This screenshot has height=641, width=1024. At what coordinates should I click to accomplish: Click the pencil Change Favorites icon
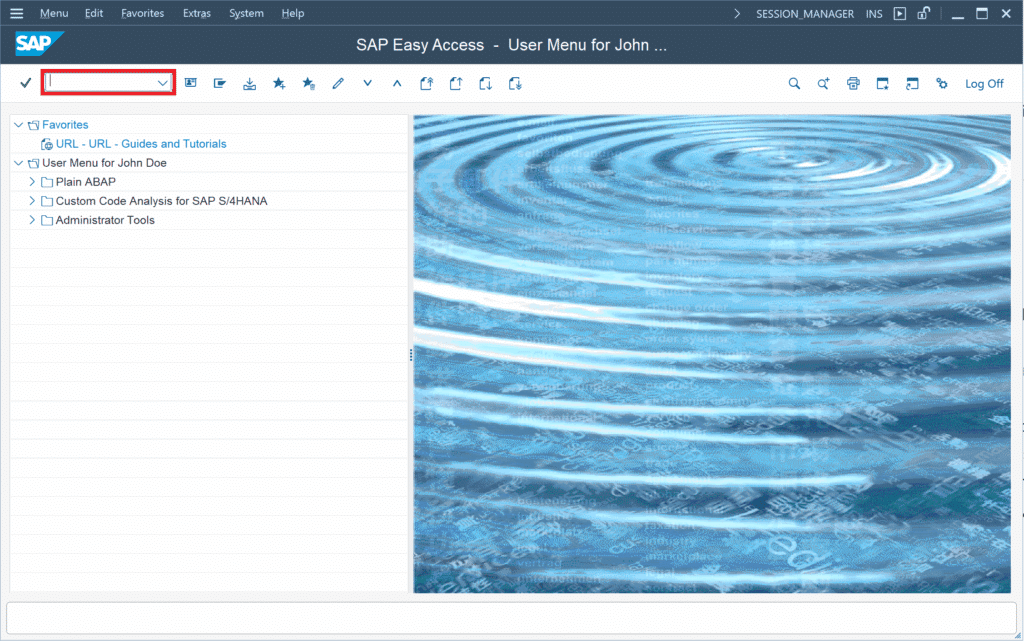[x=338, y=84]
